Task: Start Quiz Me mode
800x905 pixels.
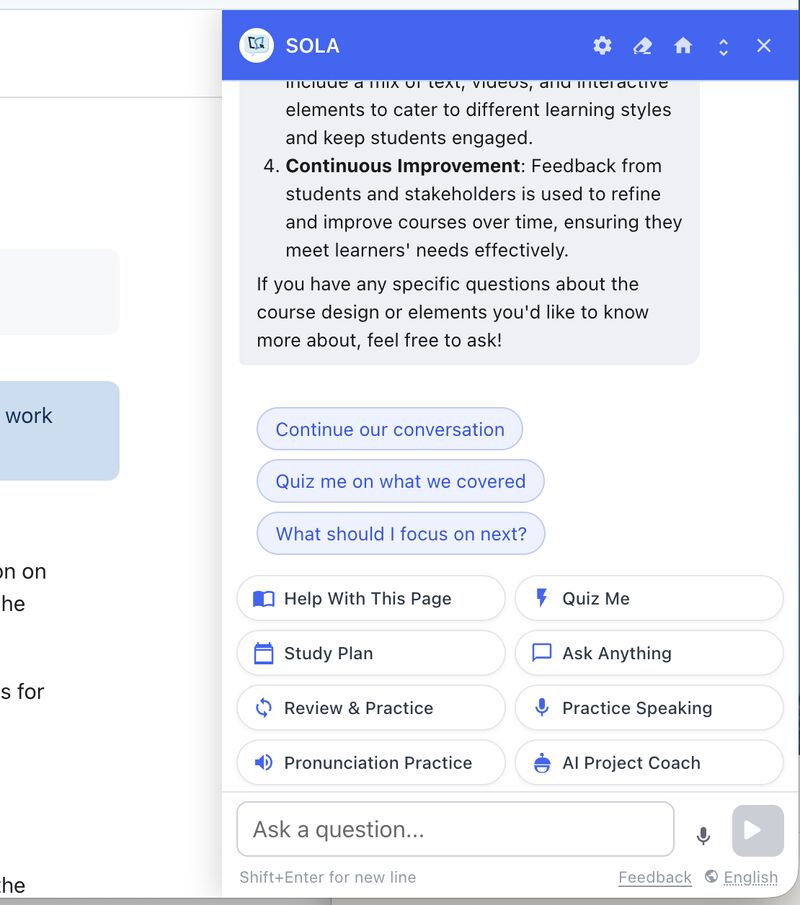Action: pos(648,598)
